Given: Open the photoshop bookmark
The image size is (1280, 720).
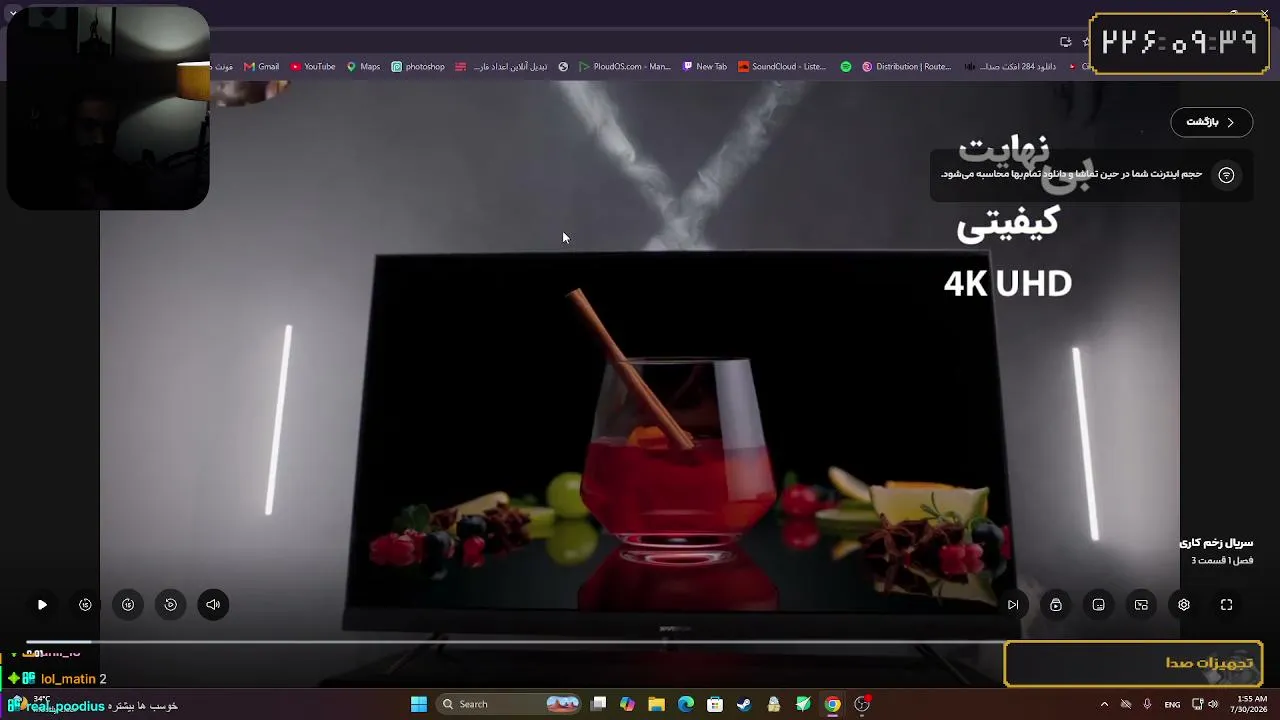Looking at the screenshot, I should tap(418, 67).
